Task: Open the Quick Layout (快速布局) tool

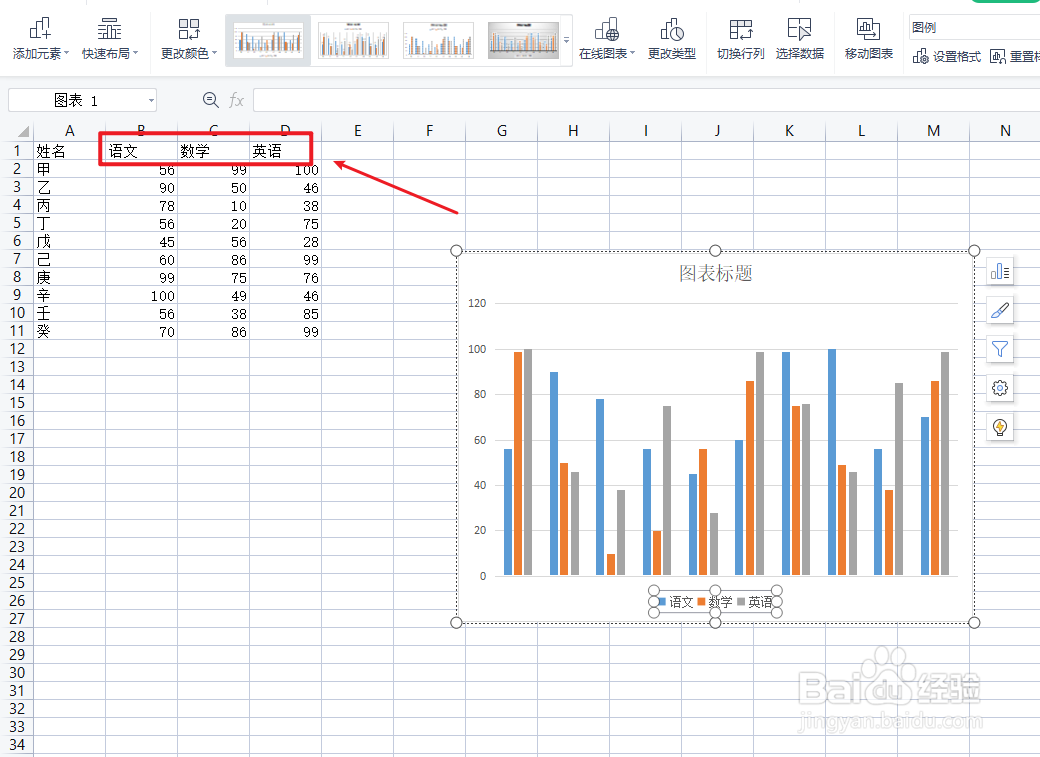Action: coord(109,38)
